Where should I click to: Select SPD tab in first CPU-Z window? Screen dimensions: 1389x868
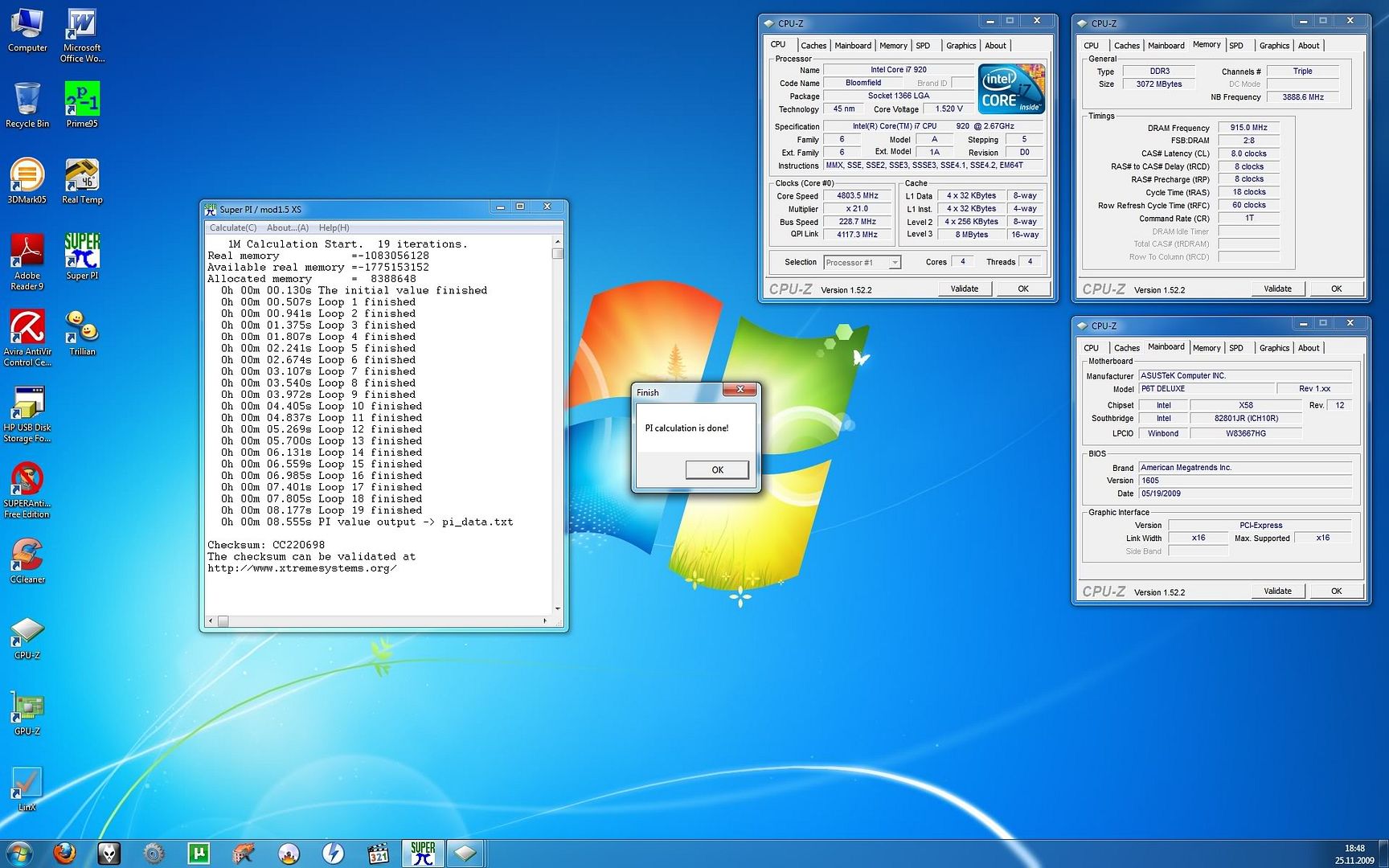coord(923,46)
